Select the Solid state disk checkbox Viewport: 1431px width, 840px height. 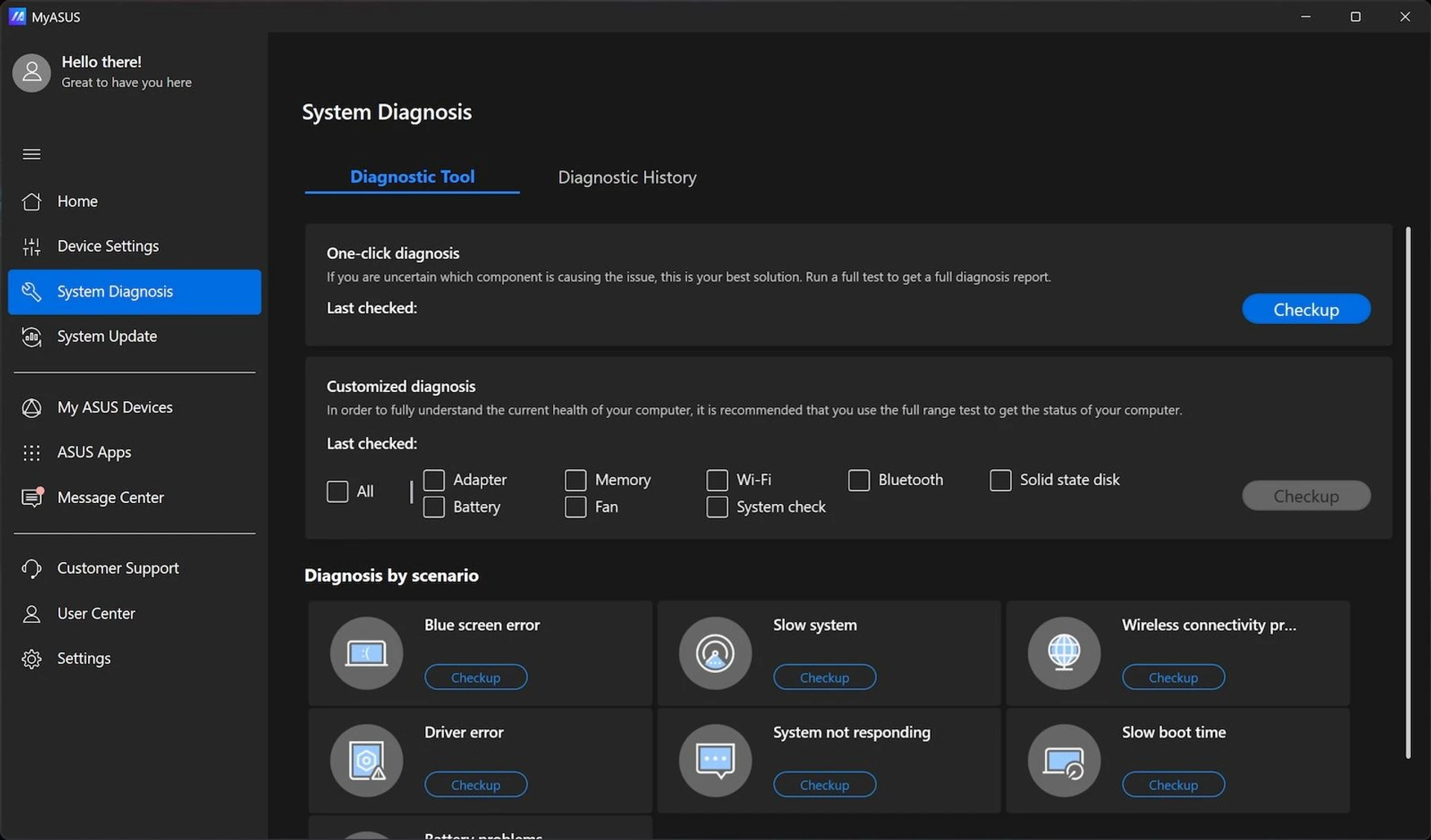point(1000,479)
